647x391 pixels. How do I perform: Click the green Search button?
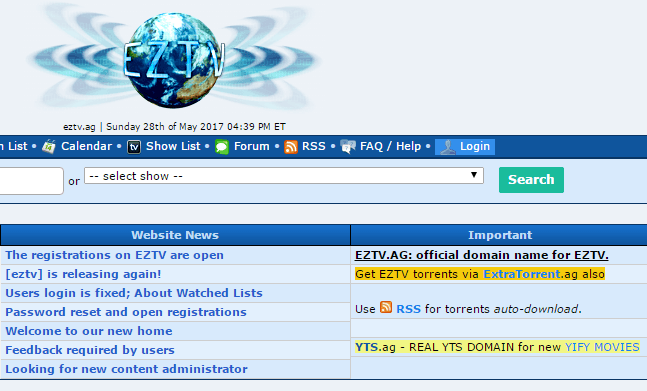531,180
